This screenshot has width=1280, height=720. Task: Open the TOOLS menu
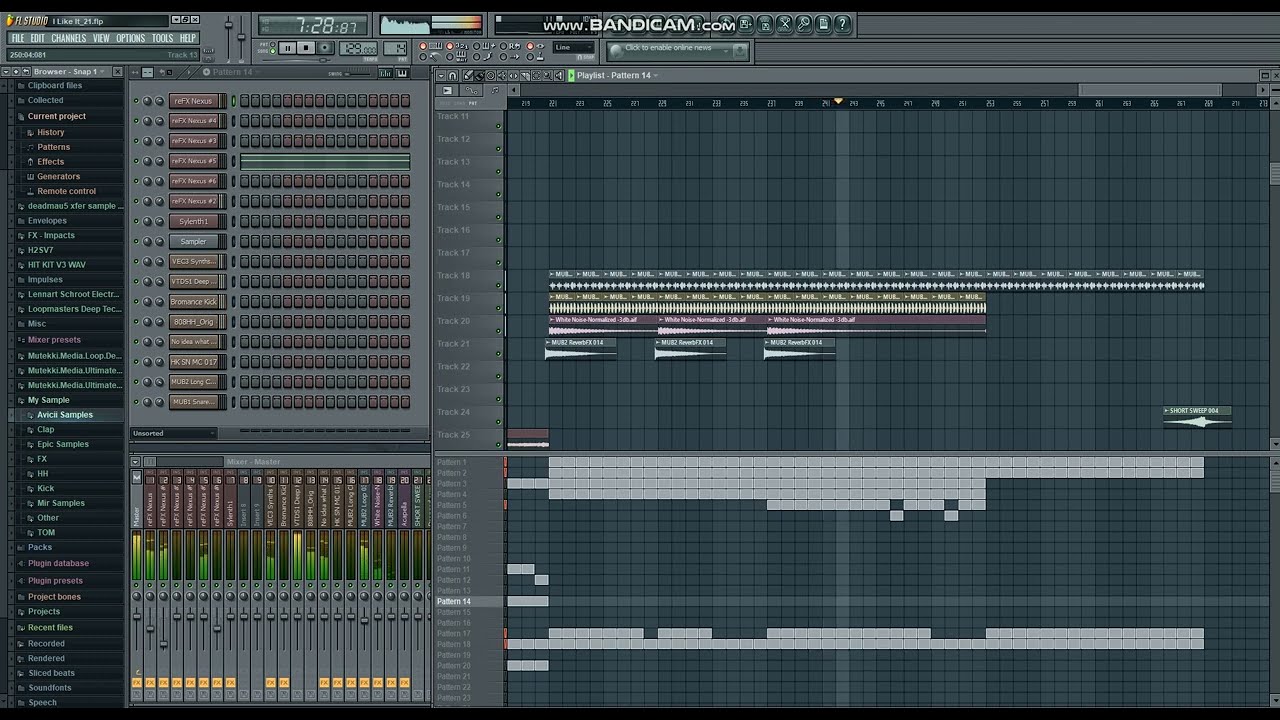(162, 38)
